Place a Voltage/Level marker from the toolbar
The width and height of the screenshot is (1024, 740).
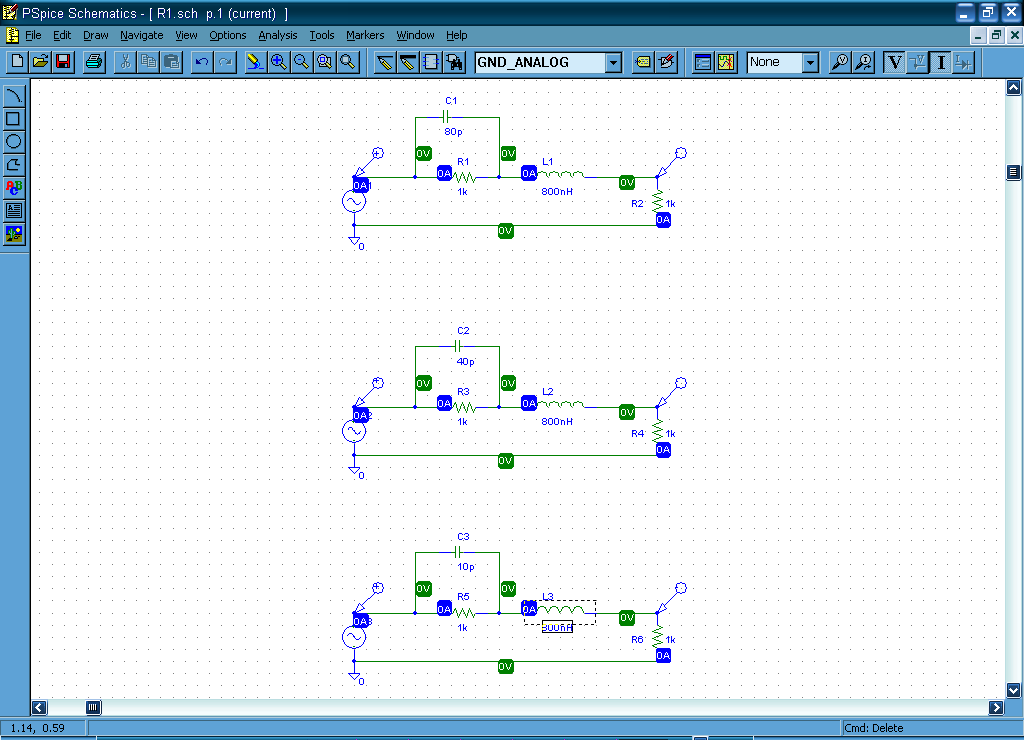pos(840,62)
